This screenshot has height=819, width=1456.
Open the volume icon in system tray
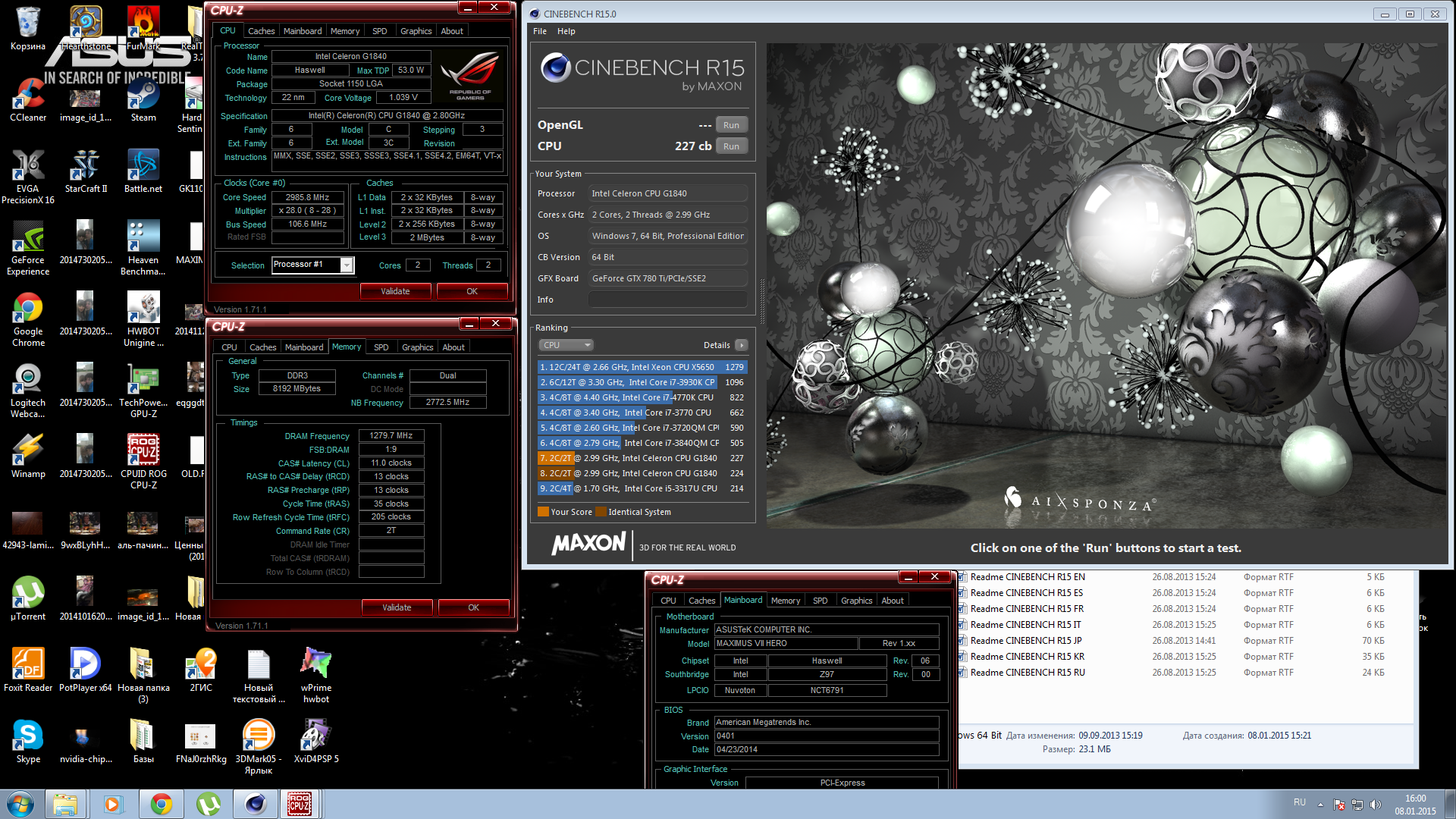[1376, 805]
